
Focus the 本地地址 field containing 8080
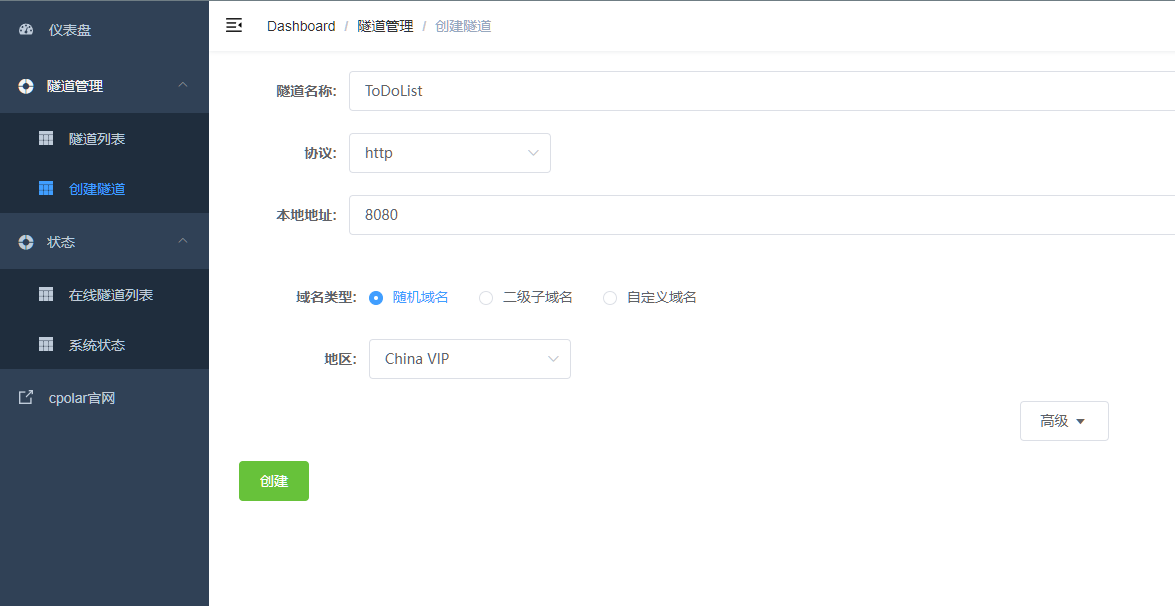click(x=762, y=215)
